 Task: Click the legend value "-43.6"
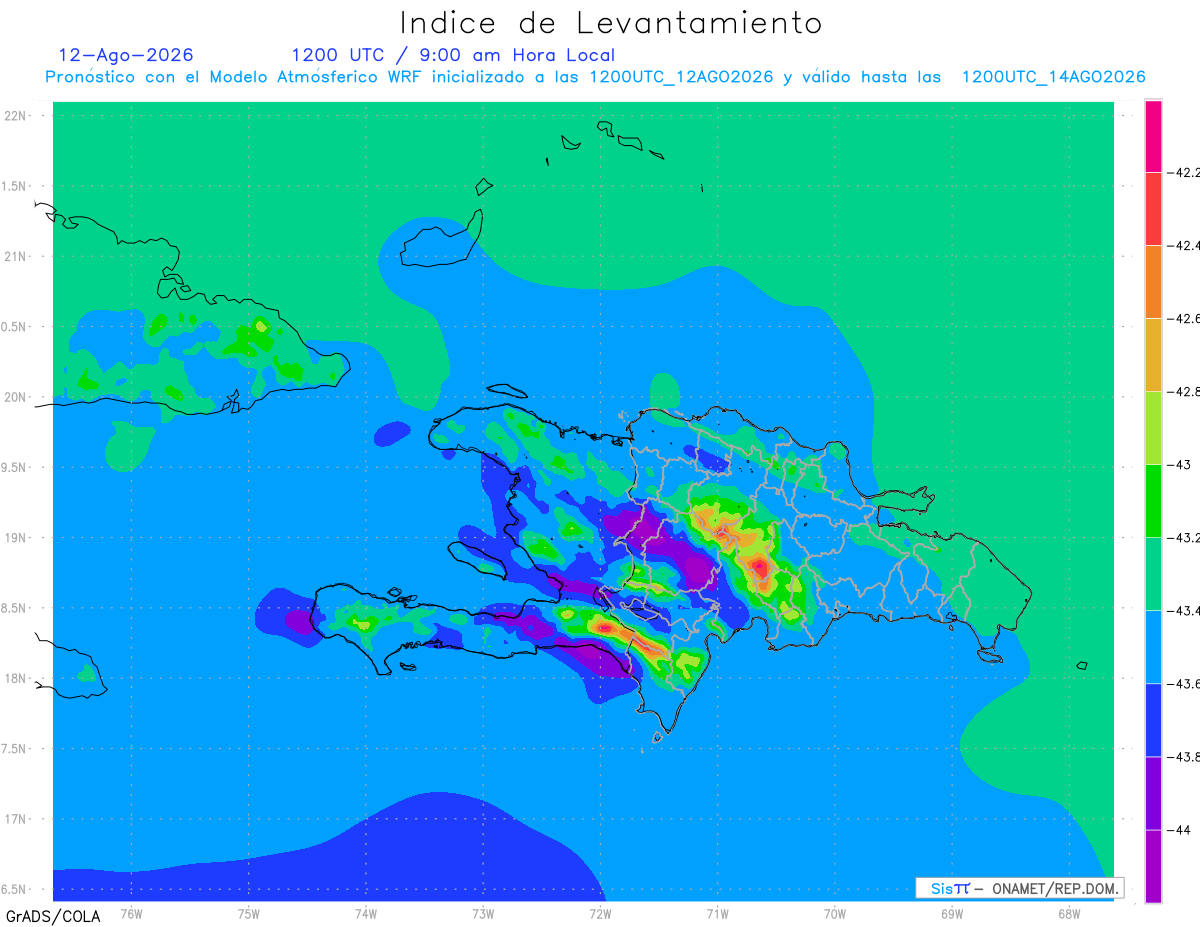pyautogui.click(x=1185, y=684)
